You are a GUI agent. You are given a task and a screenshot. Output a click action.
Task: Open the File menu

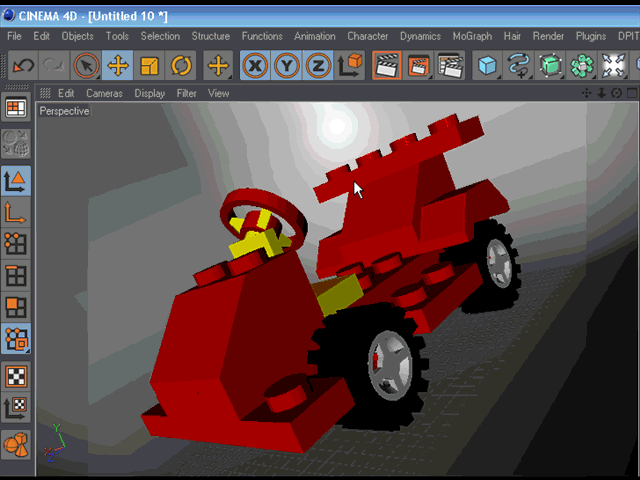tap(14, 36)
